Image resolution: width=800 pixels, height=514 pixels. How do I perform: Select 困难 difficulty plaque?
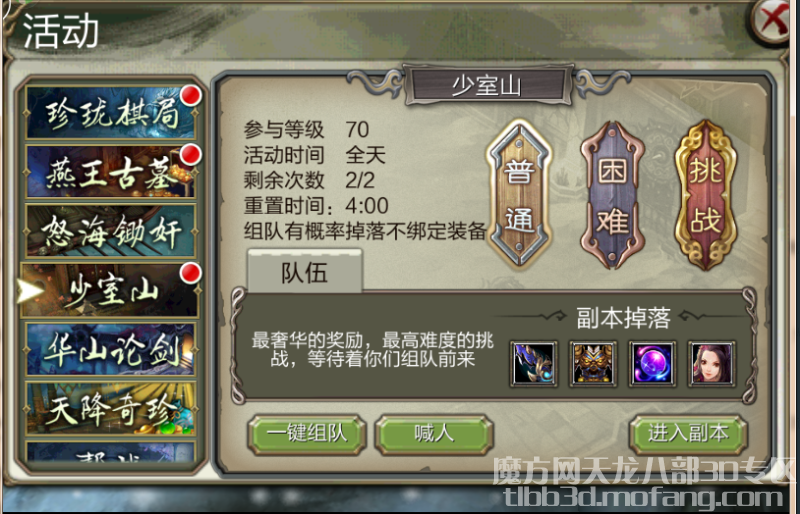[x=612, y=195]
